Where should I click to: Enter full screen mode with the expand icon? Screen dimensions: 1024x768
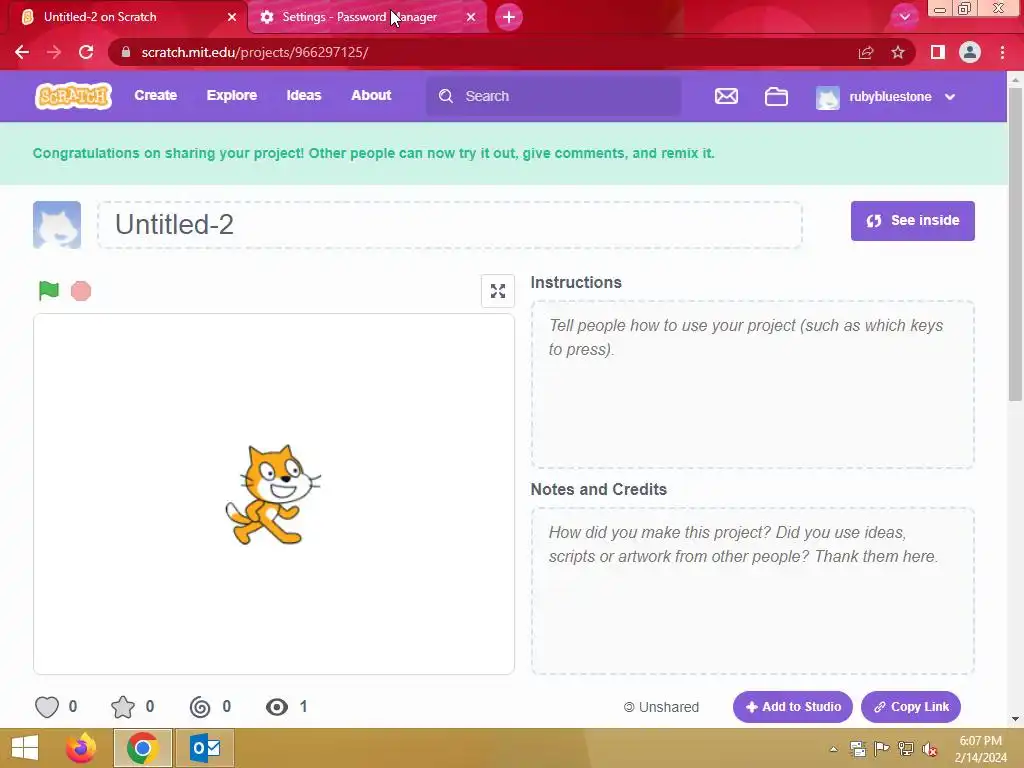pyautogui.click(x=498, y=291)
